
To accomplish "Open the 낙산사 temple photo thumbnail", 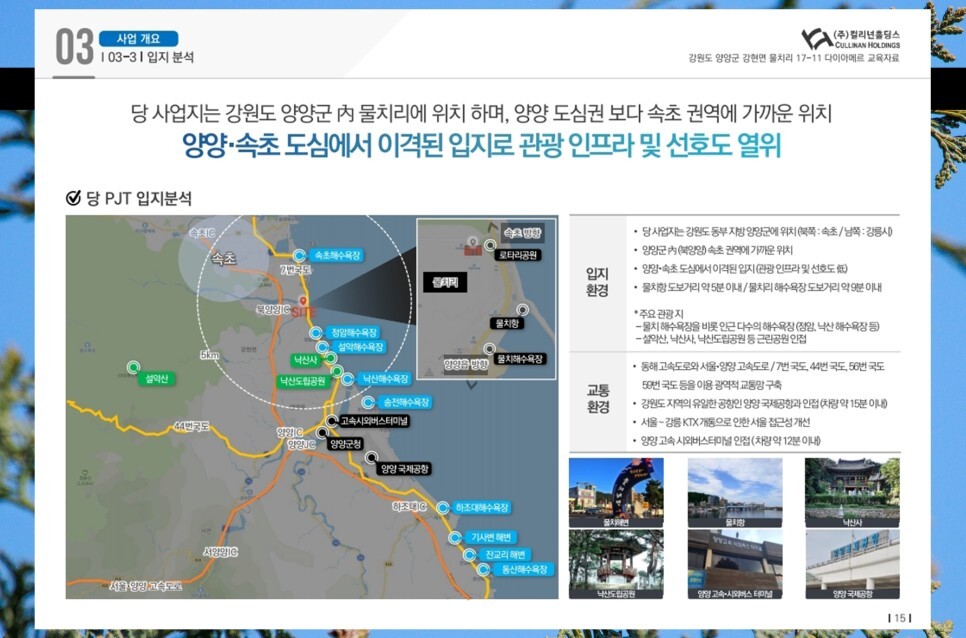I will (853, 492).
